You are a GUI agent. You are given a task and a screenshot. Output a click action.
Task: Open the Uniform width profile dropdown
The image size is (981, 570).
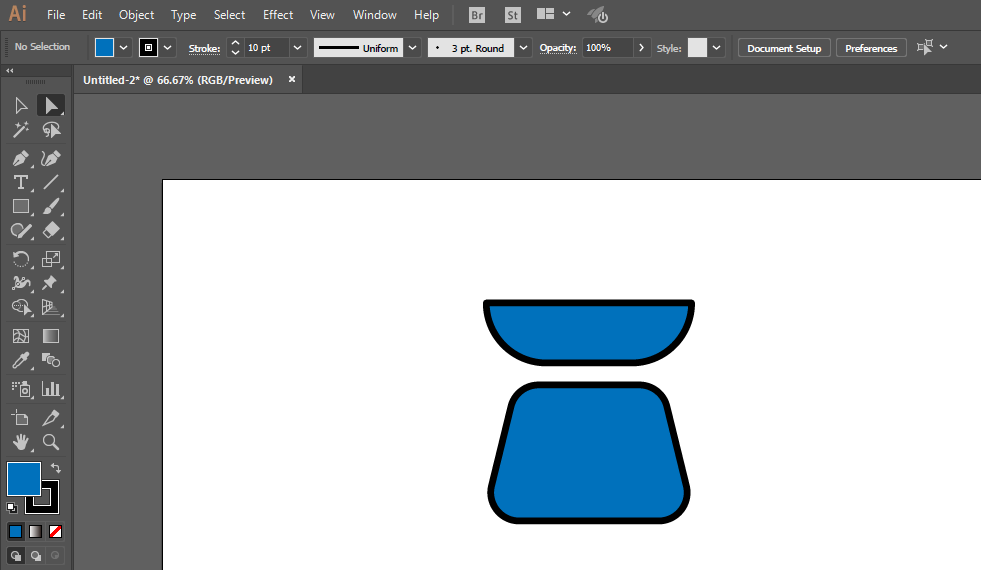coord(412,48)
